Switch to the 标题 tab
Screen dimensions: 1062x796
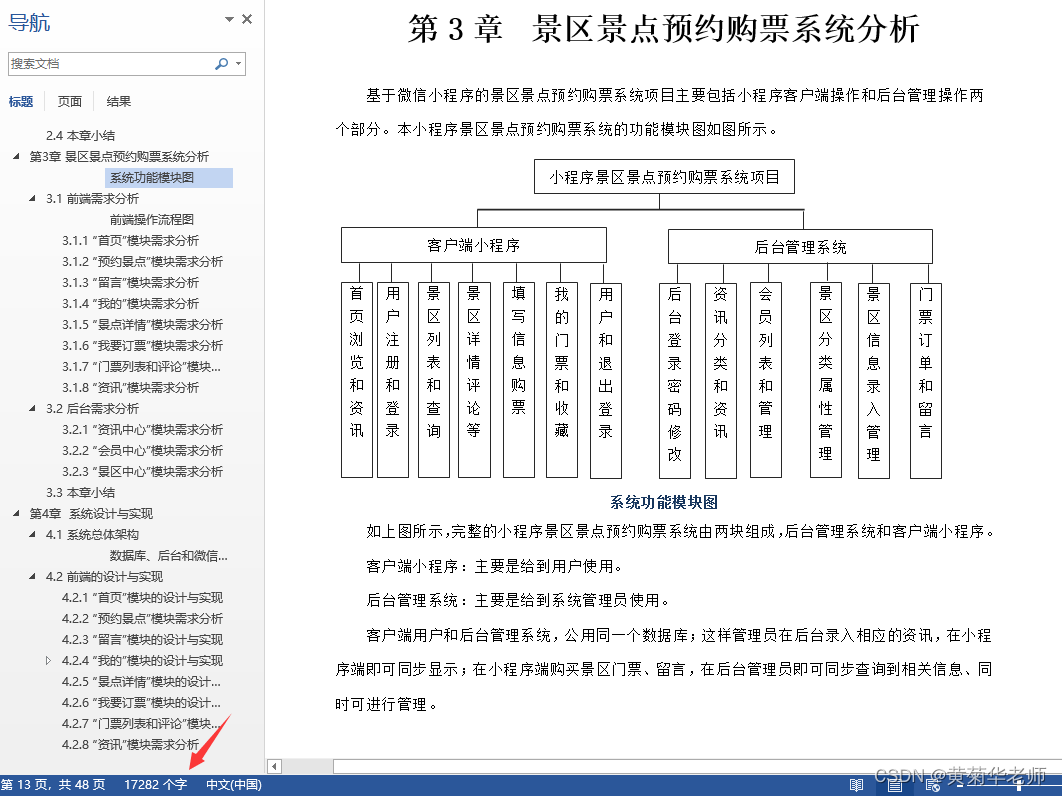20,101
